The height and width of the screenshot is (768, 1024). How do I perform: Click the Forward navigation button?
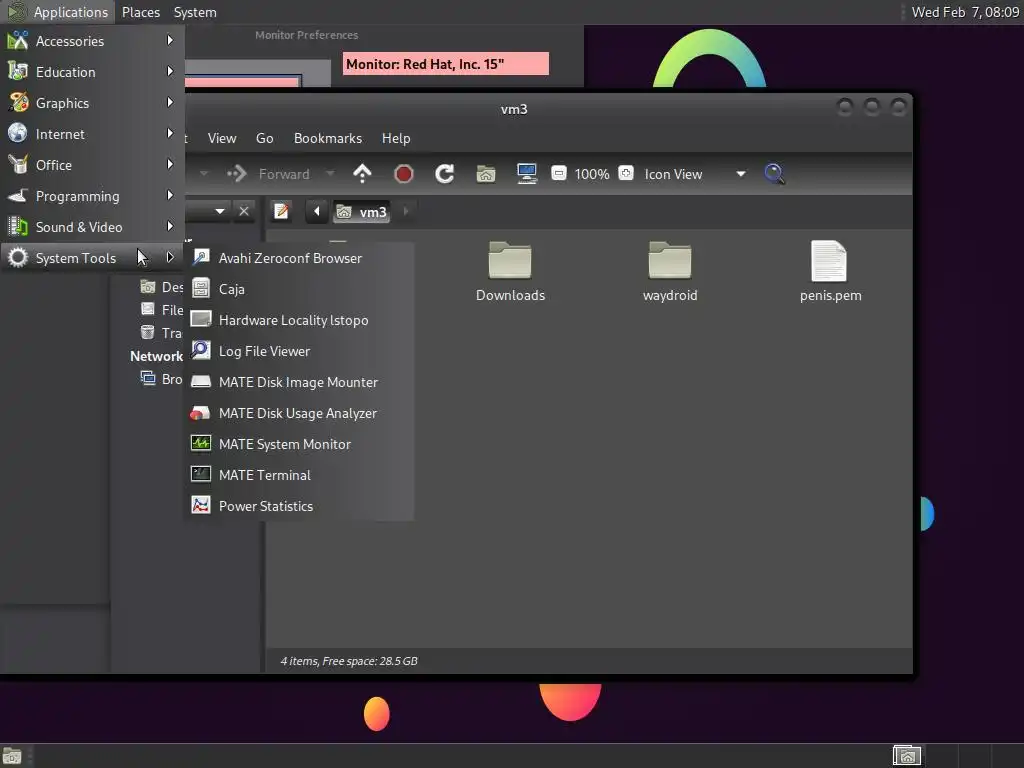point(268,174)
